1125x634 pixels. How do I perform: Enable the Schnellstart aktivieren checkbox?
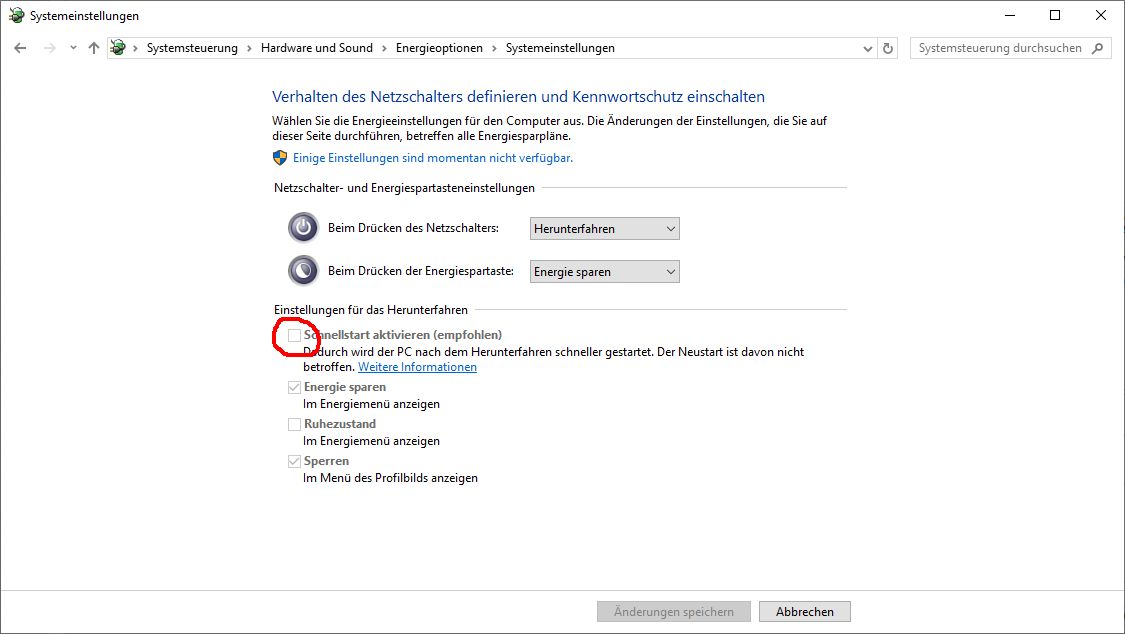pyautogui.click(x=295, y=335)
